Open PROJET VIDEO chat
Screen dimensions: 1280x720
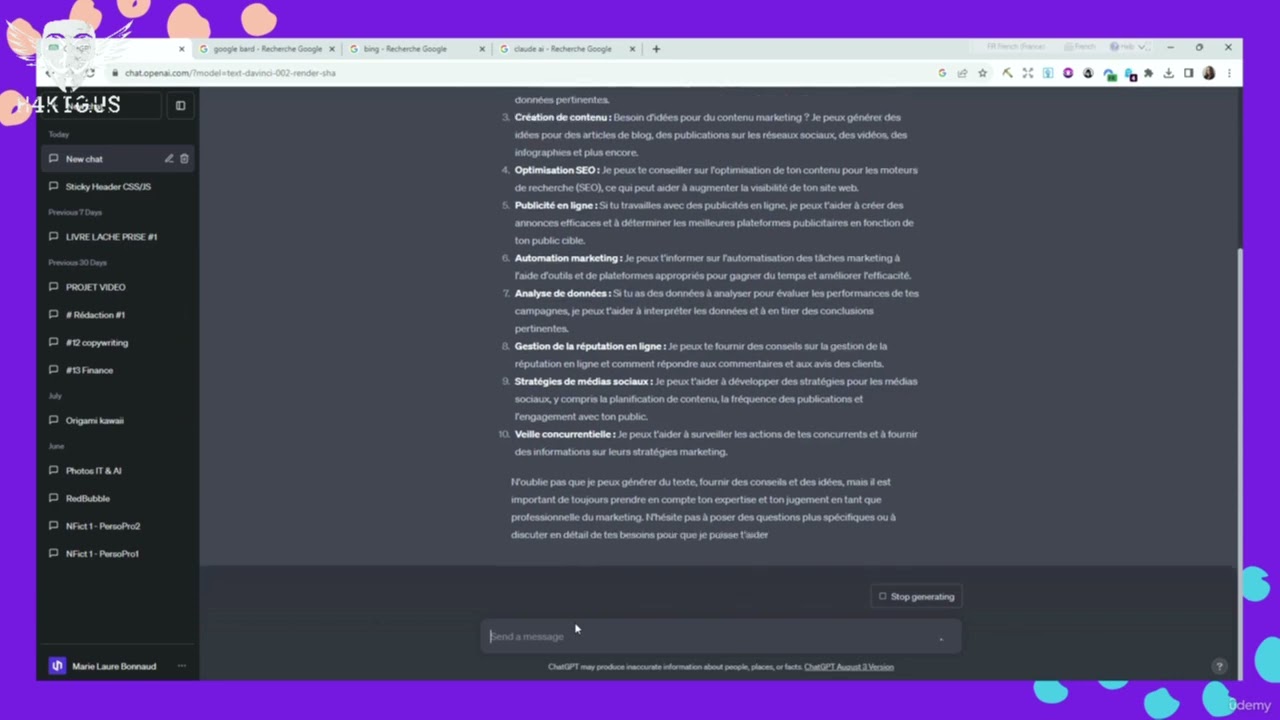(x=118, y=287)
